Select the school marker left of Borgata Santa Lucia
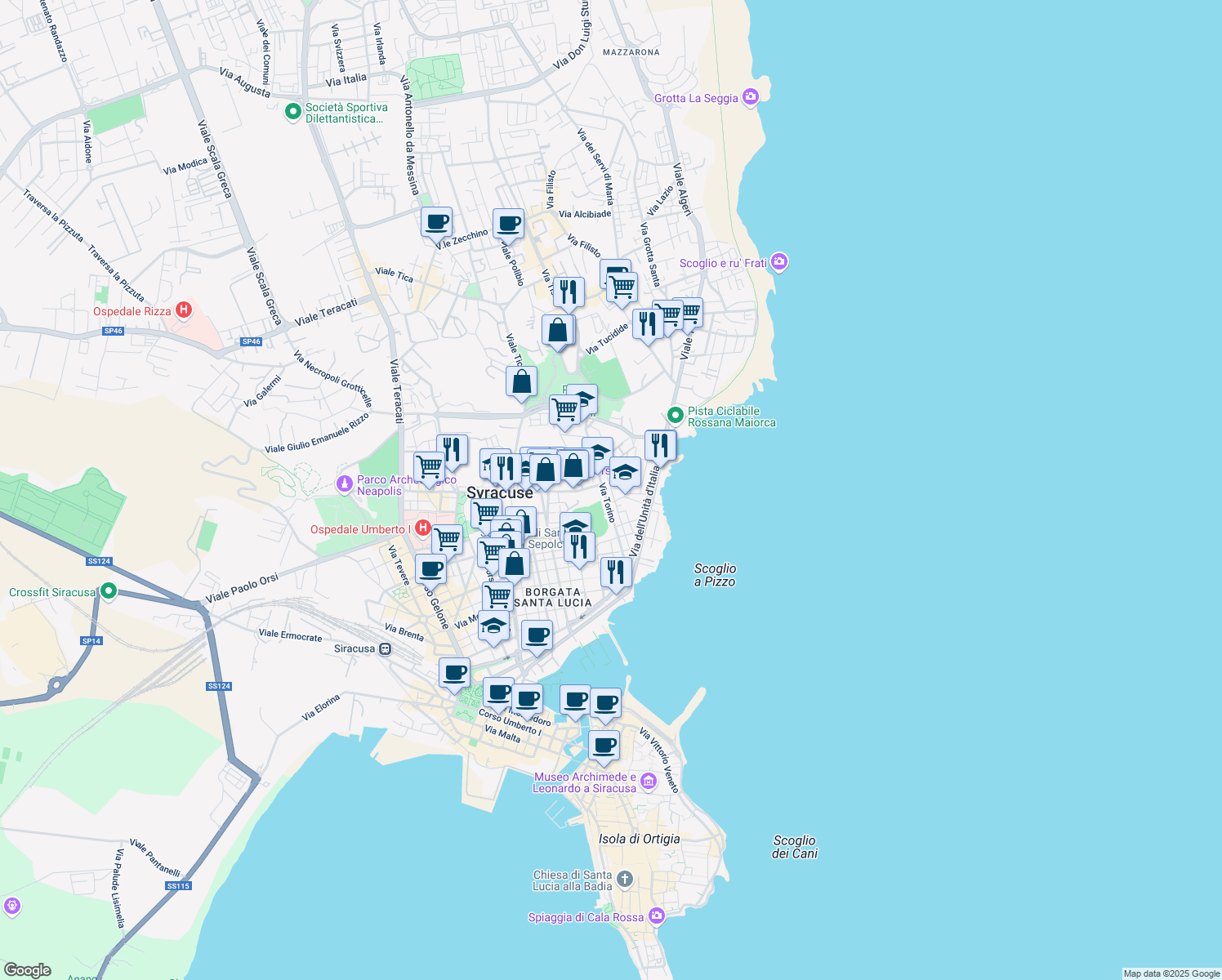Image resolution: width=1222 pixels, height=980 pixels. coord(493,626)
